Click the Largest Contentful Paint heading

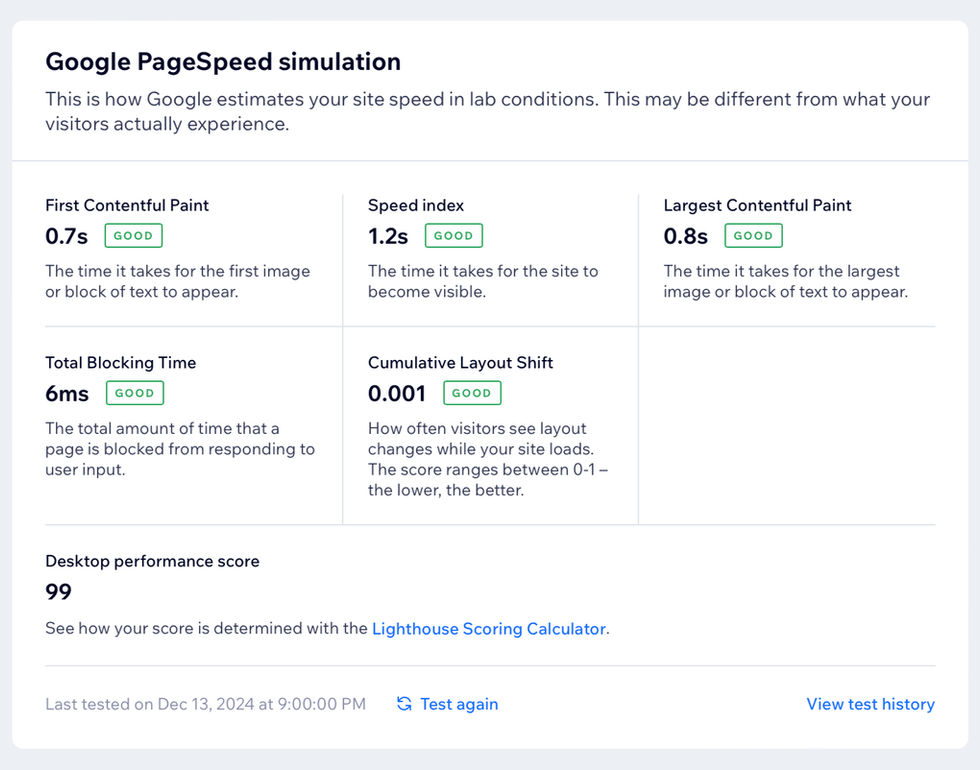click(757, 205)
